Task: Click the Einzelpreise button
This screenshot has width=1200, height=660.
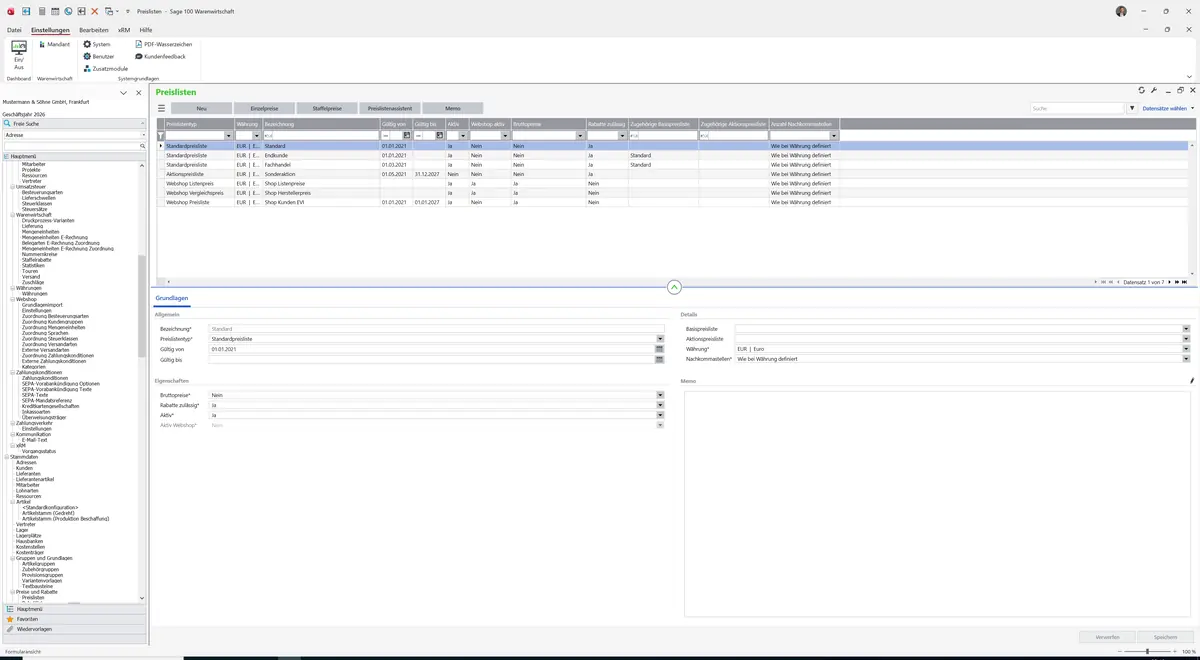Action: point(265,108)
